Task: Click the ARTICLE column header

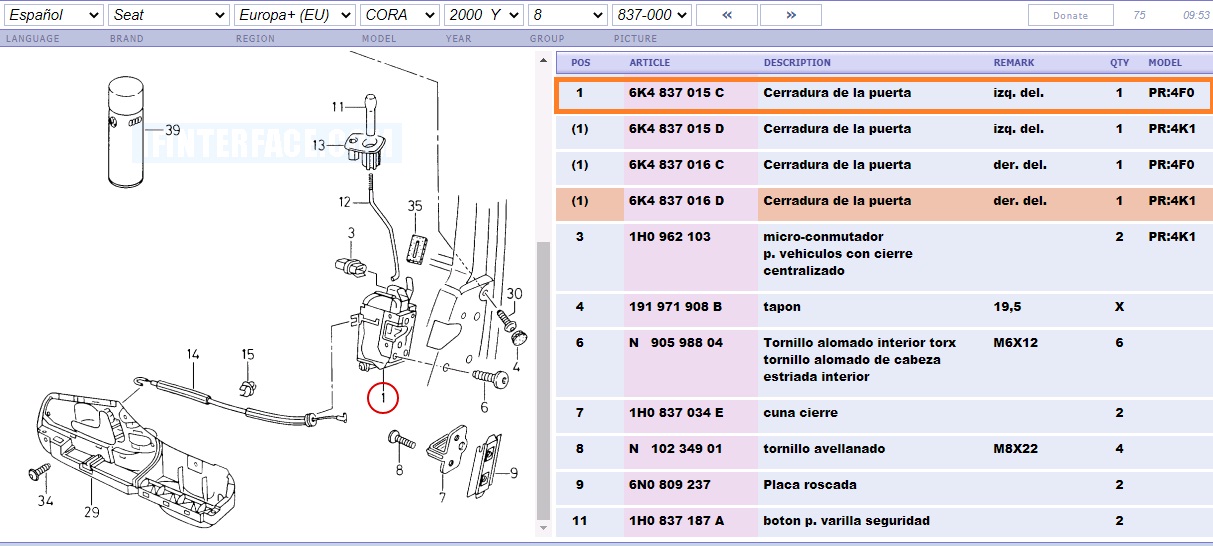Action: click(650, 62)
